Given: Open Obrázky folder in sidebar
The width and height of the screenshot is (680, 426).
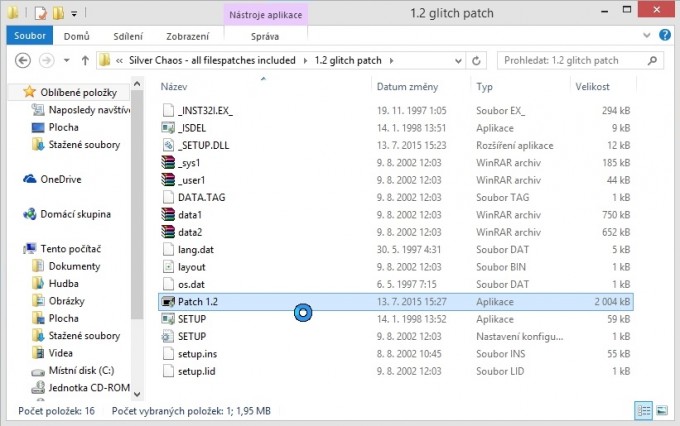Looking at the screenshot, I should coord(66,301).
